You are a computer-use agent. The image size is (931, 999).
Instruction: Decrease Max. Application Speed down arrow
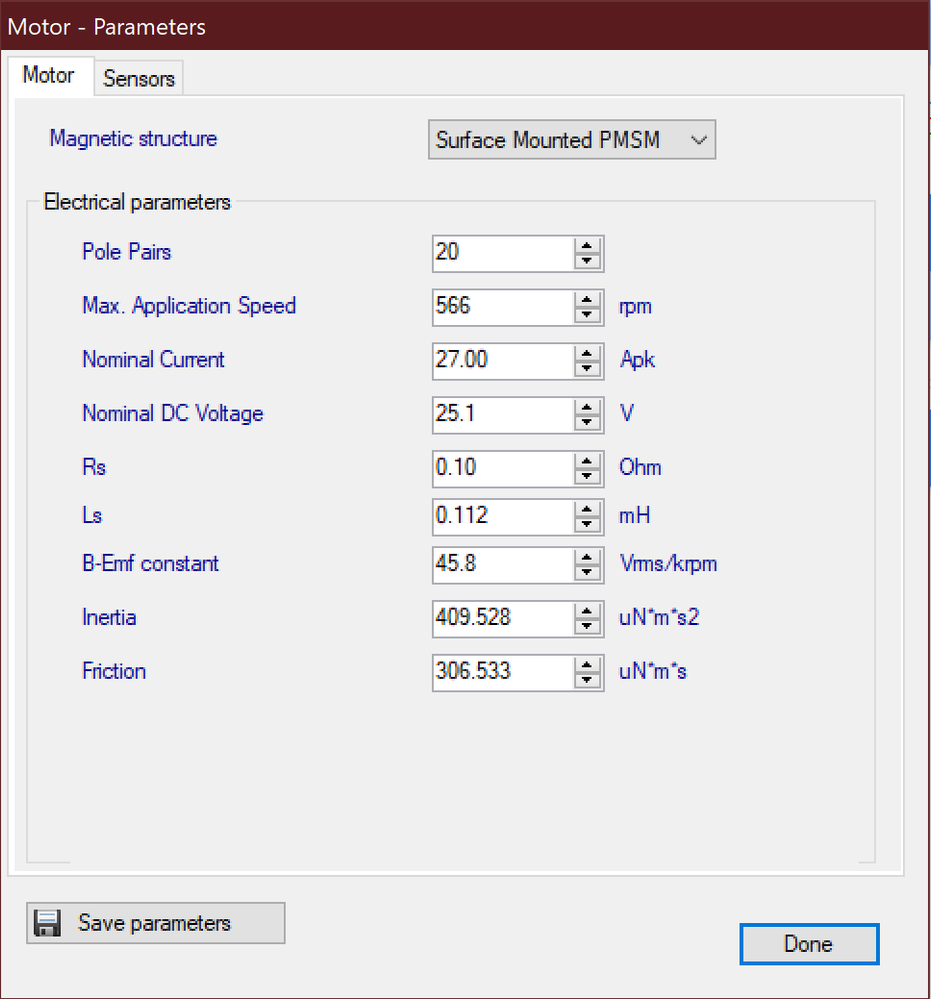point(587,315)
